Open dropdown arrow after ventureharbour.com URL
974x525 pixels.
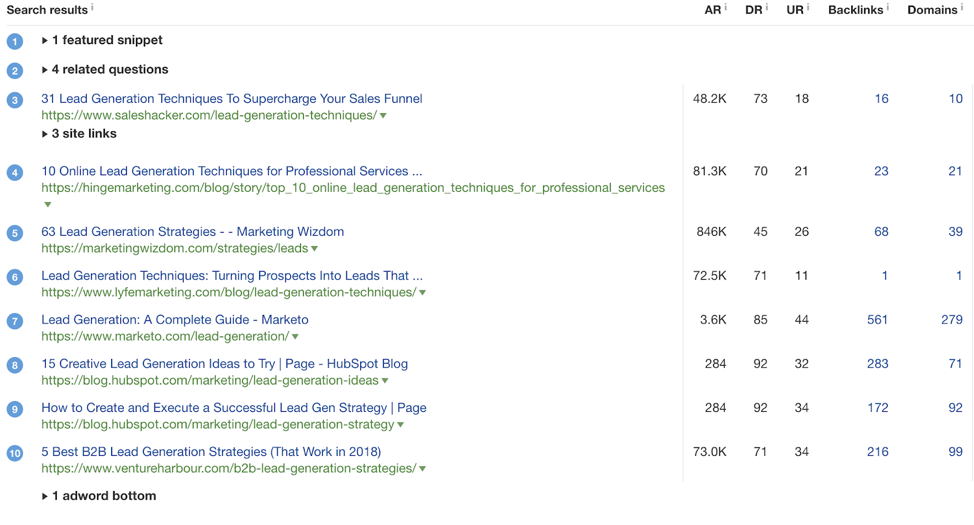click(x=422, y=469)
